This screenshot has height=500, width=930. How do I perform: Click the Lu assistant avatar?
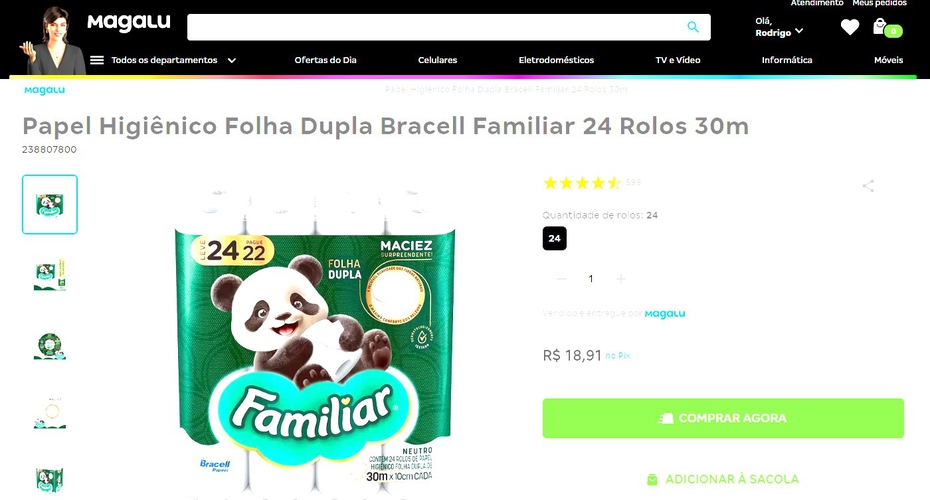click(x=52, y=40)
